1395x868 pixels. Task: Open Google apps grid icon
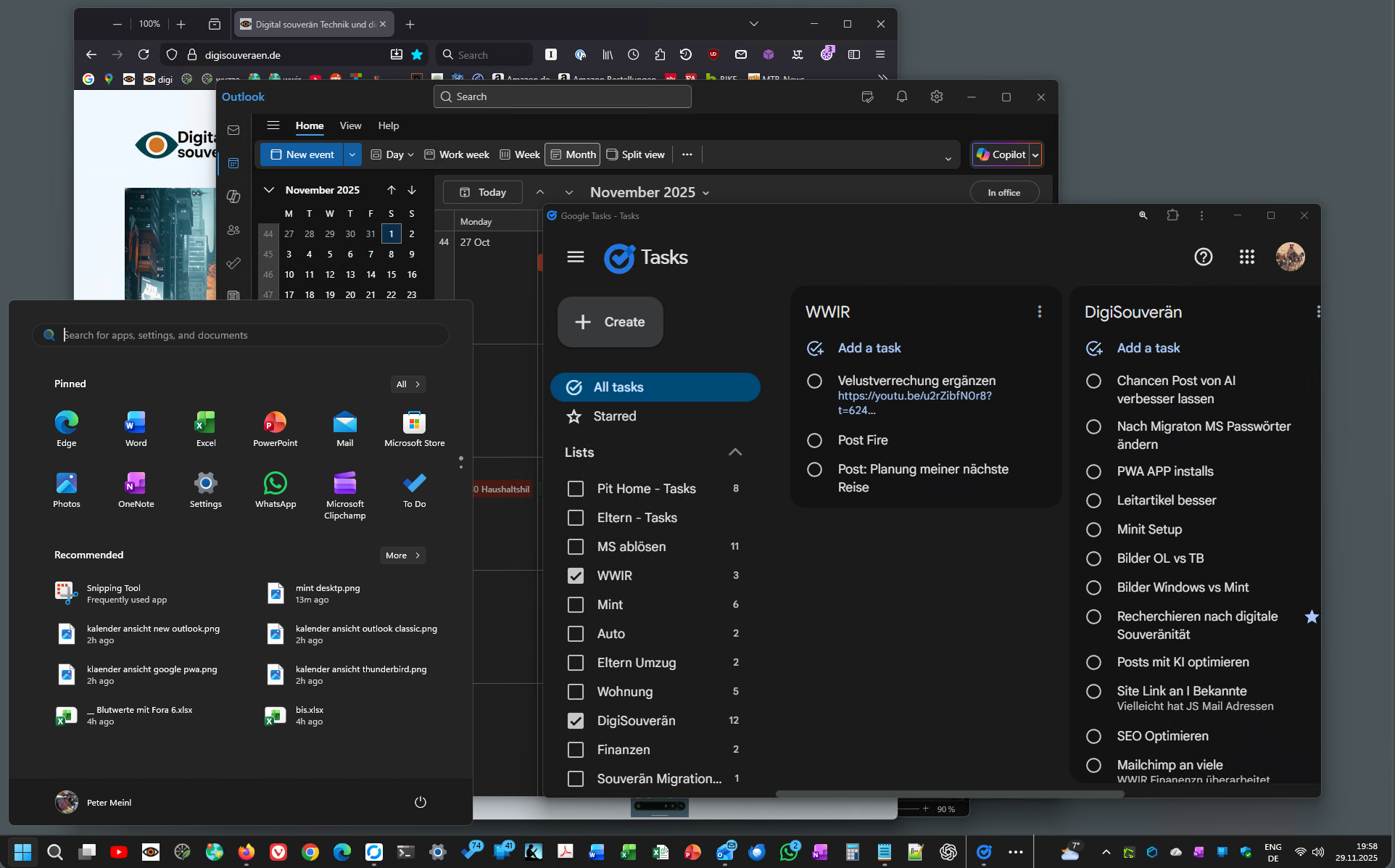(1246, 257)
